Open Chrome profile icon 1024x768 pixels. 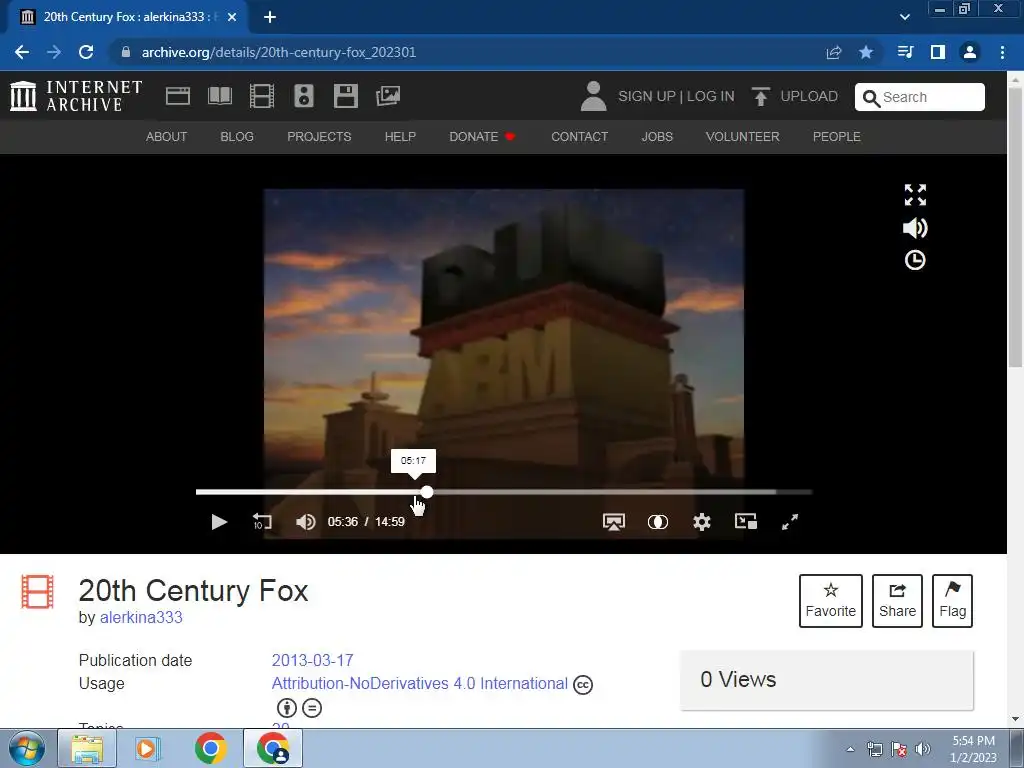tap(970, 52)
